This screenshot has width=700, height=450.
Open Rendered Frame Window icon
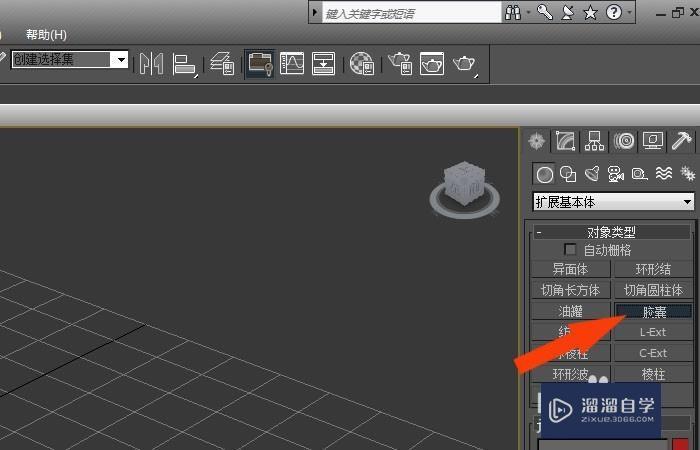coord(432,63)
